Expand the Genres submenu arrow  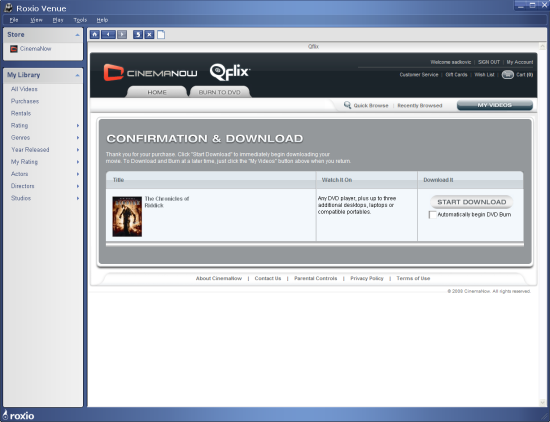point(78,138)
